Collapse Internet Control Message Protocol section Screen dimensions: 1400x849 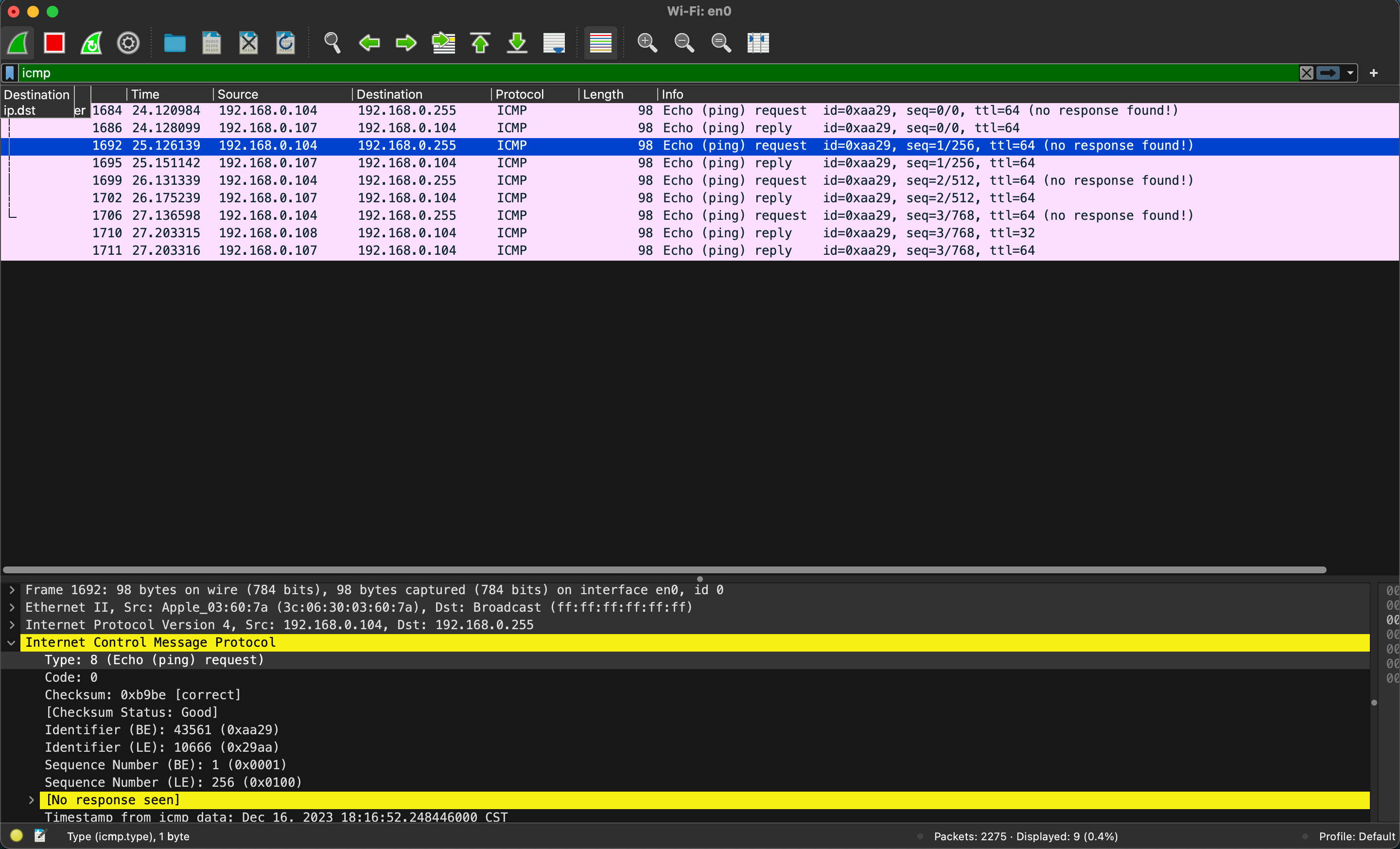click(11, 643)
